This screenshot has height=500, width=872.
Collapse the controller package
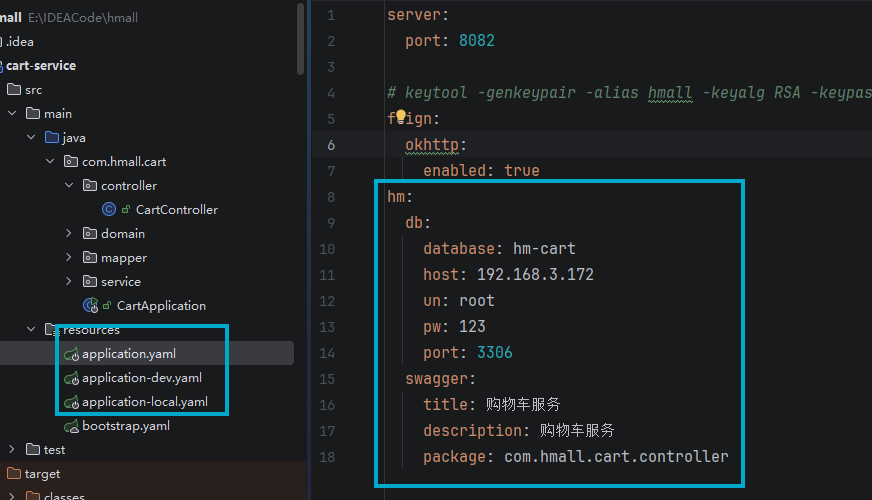[x=69, y=185]
